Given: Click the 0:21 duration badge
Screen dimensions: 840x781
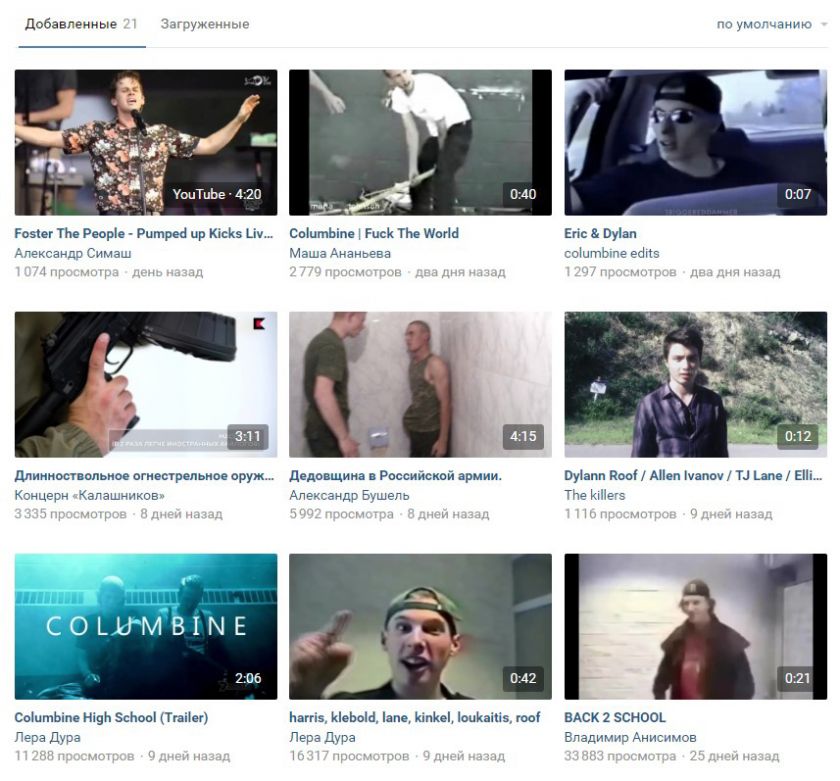Looking at the screenshot, I should click(798, 679).
